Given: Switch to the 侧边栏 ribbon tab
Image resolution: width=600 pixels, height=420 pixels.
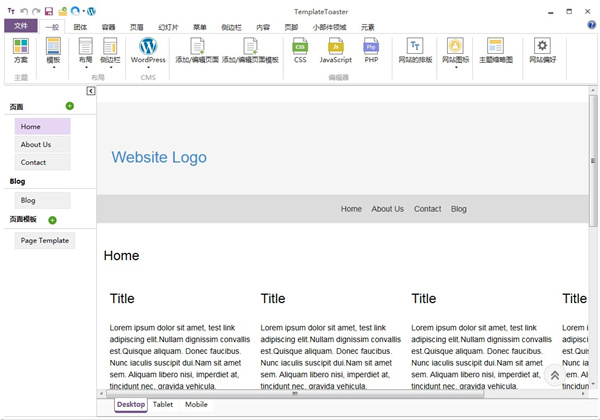Looking at the screenshot, I should [x=231, y=27].
